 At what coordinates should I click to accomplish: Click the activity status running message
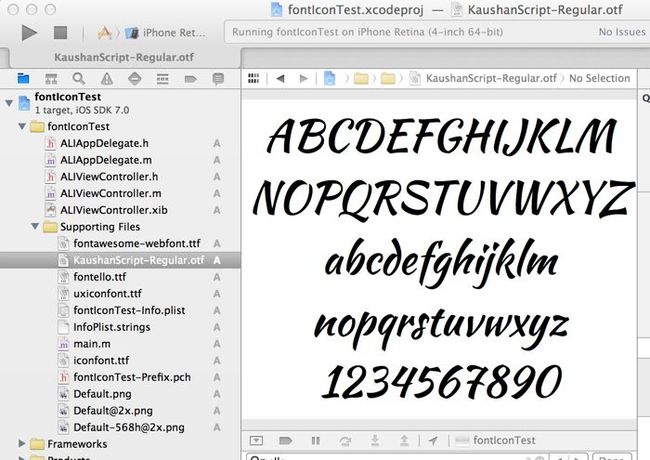click(367, 32)
